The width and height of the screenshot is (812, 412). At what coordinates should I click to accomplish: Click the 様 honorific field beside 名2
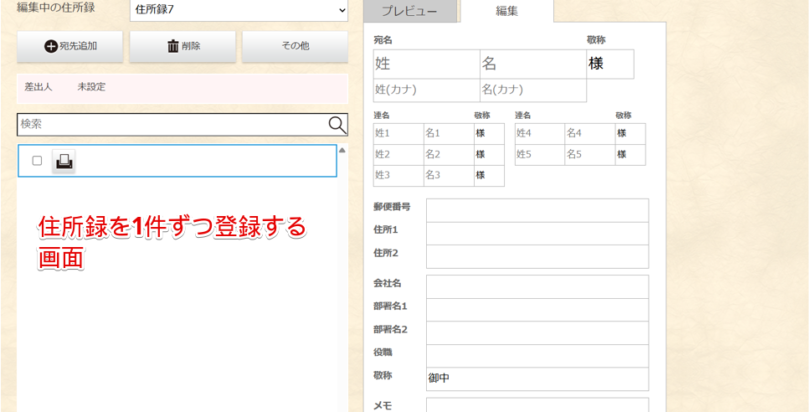[489, 155]
